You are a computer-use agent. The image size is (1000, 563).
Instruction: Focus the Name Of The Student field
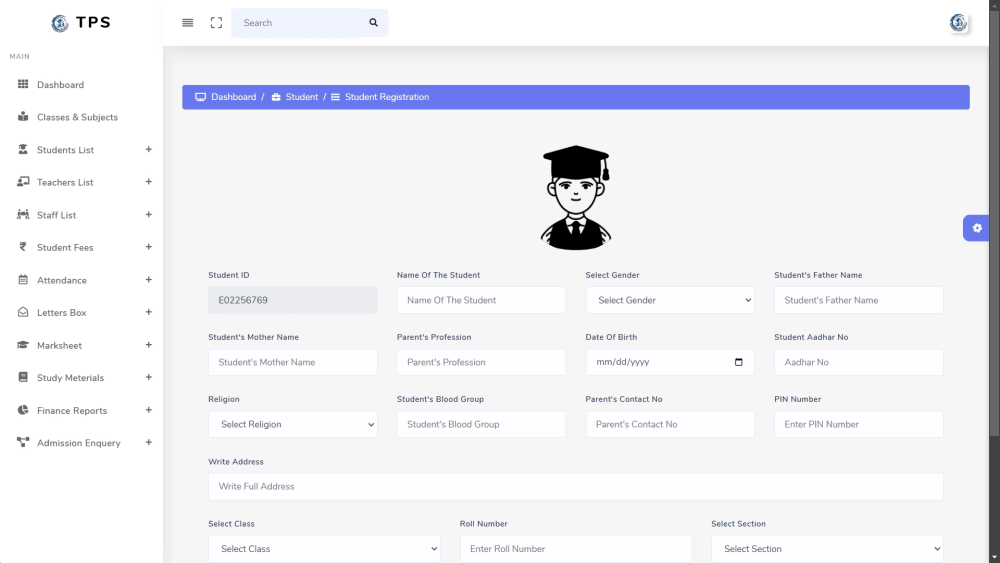click(482, 300)
